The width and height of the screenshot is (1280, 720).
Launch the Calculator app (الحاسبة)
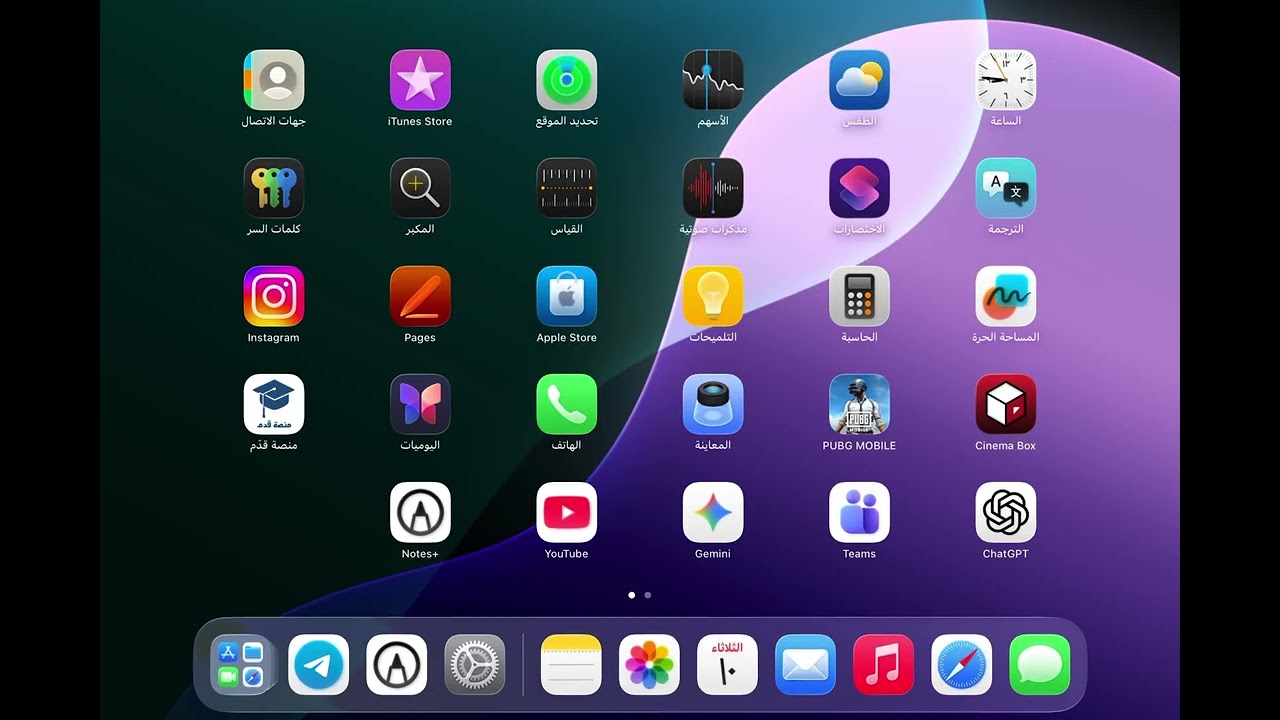click(859, 296)
